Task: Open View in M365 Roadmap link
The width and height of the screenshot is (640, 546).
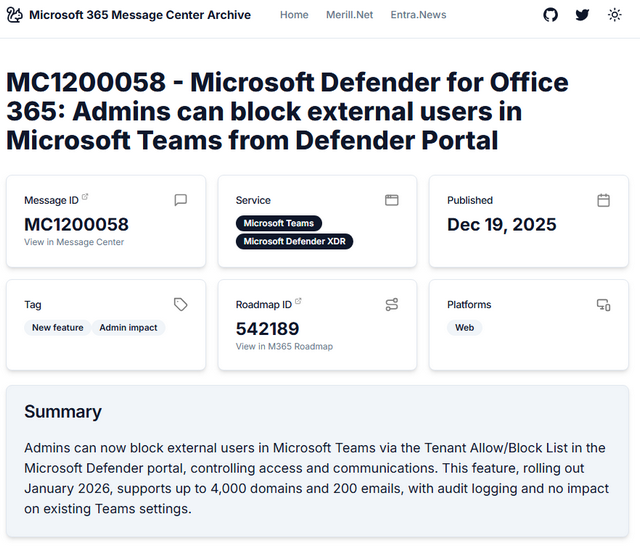Action: [284, 346]
